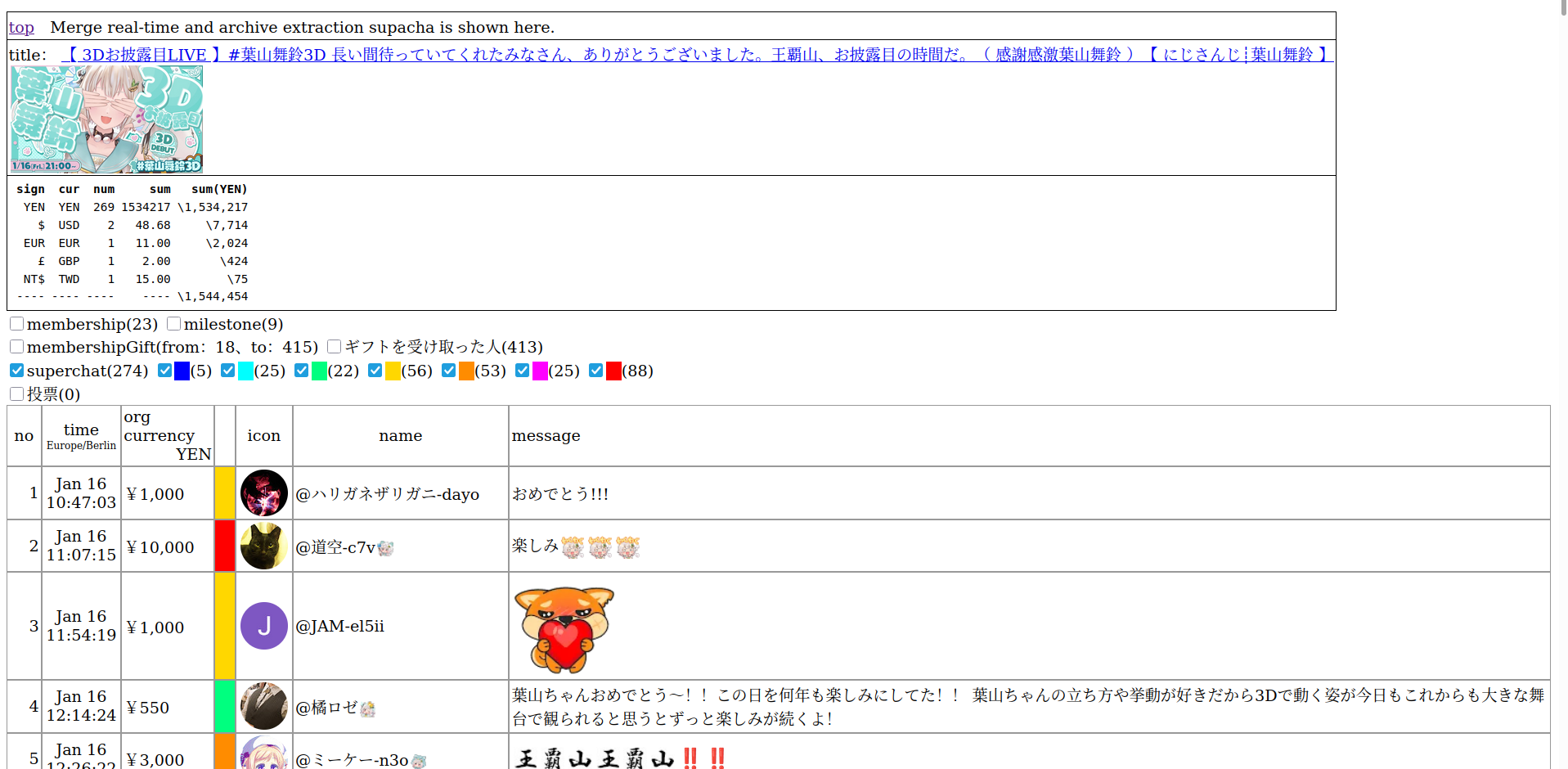The width and height of the screenshot is (1568, 769).
Task: Uncheck the blue (5) superchat checkbox
Action: point(165,371)
